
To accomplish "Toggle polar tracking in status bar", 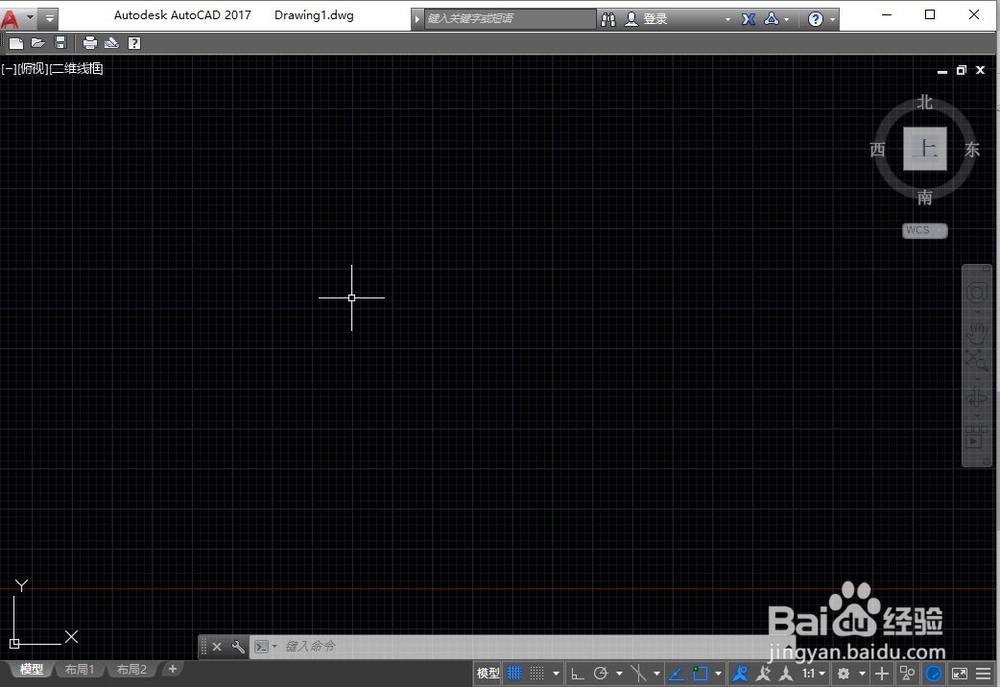I will coord(601,673).
